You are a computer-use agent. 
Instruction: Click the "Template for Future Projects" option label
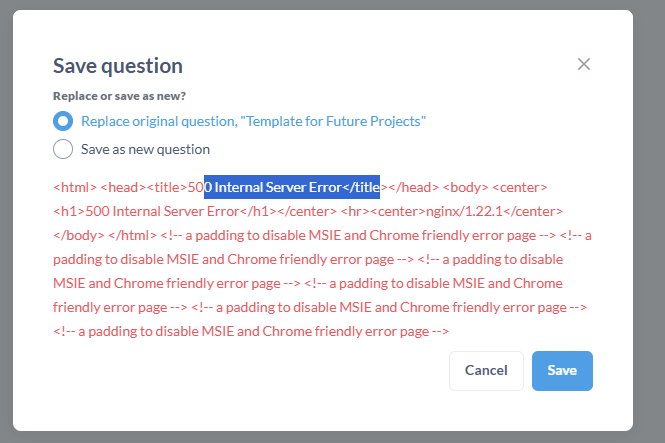click(x=254, y=121)
